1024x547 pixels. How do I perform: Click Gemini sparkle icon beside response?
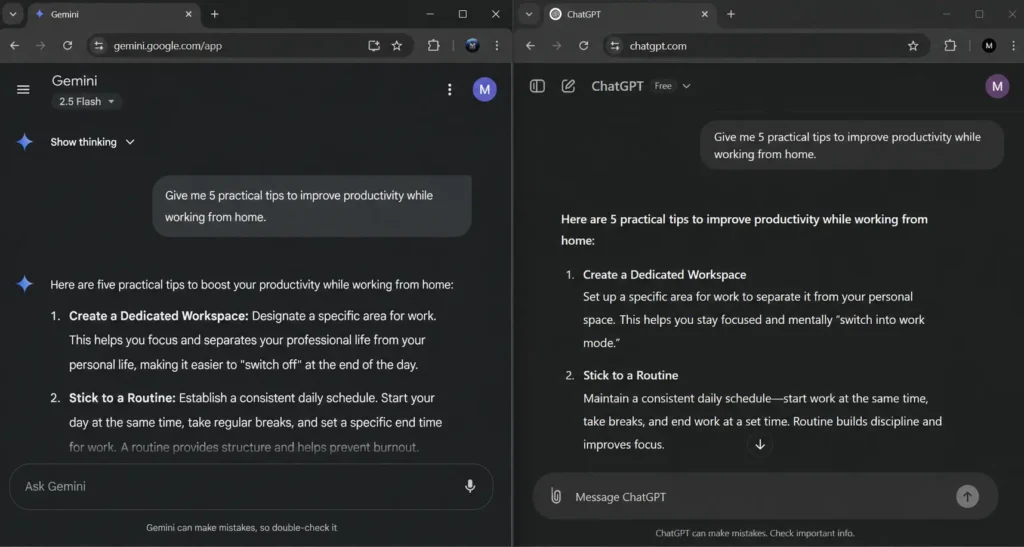click(25, 284)
